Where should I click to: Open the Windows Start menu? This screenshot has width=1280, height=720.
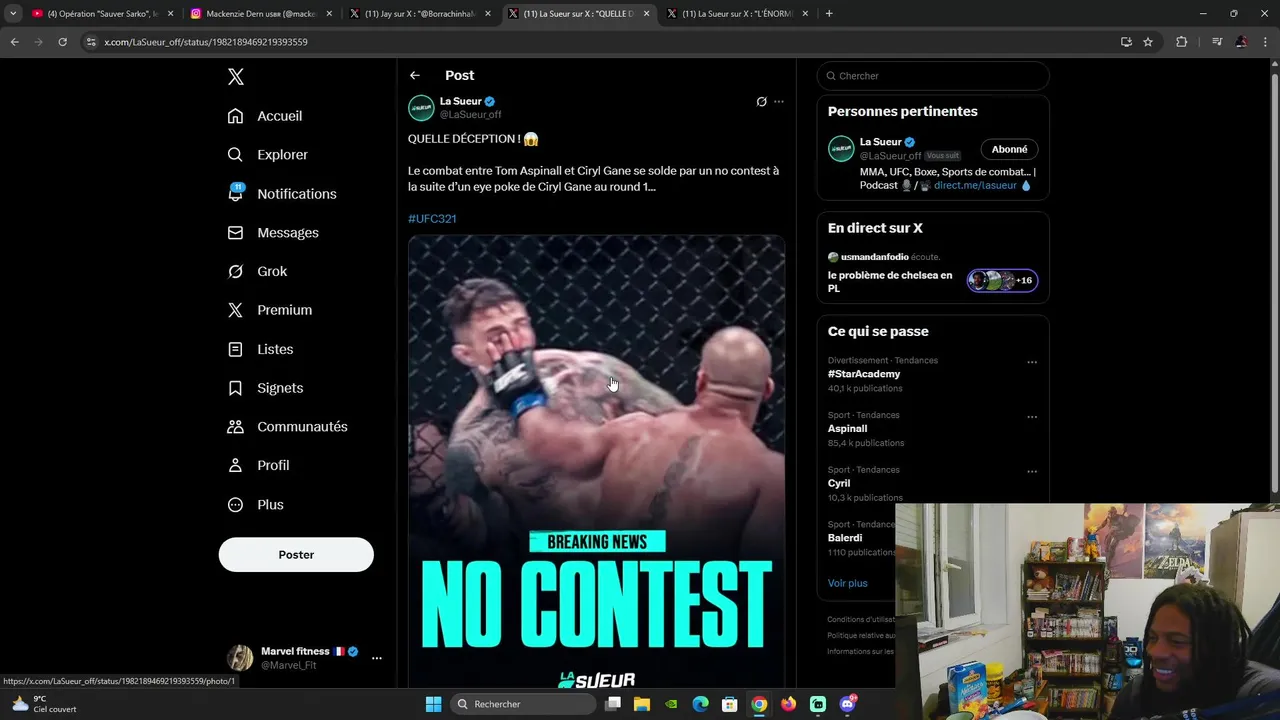433,704
